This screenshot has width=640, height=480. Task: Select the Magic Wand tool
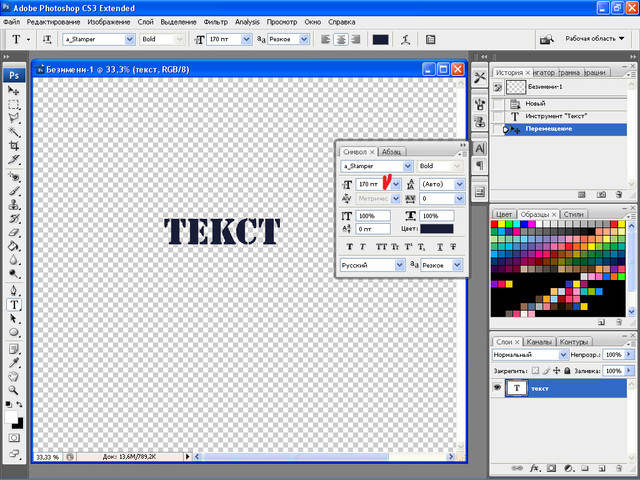tap(13, 132)
